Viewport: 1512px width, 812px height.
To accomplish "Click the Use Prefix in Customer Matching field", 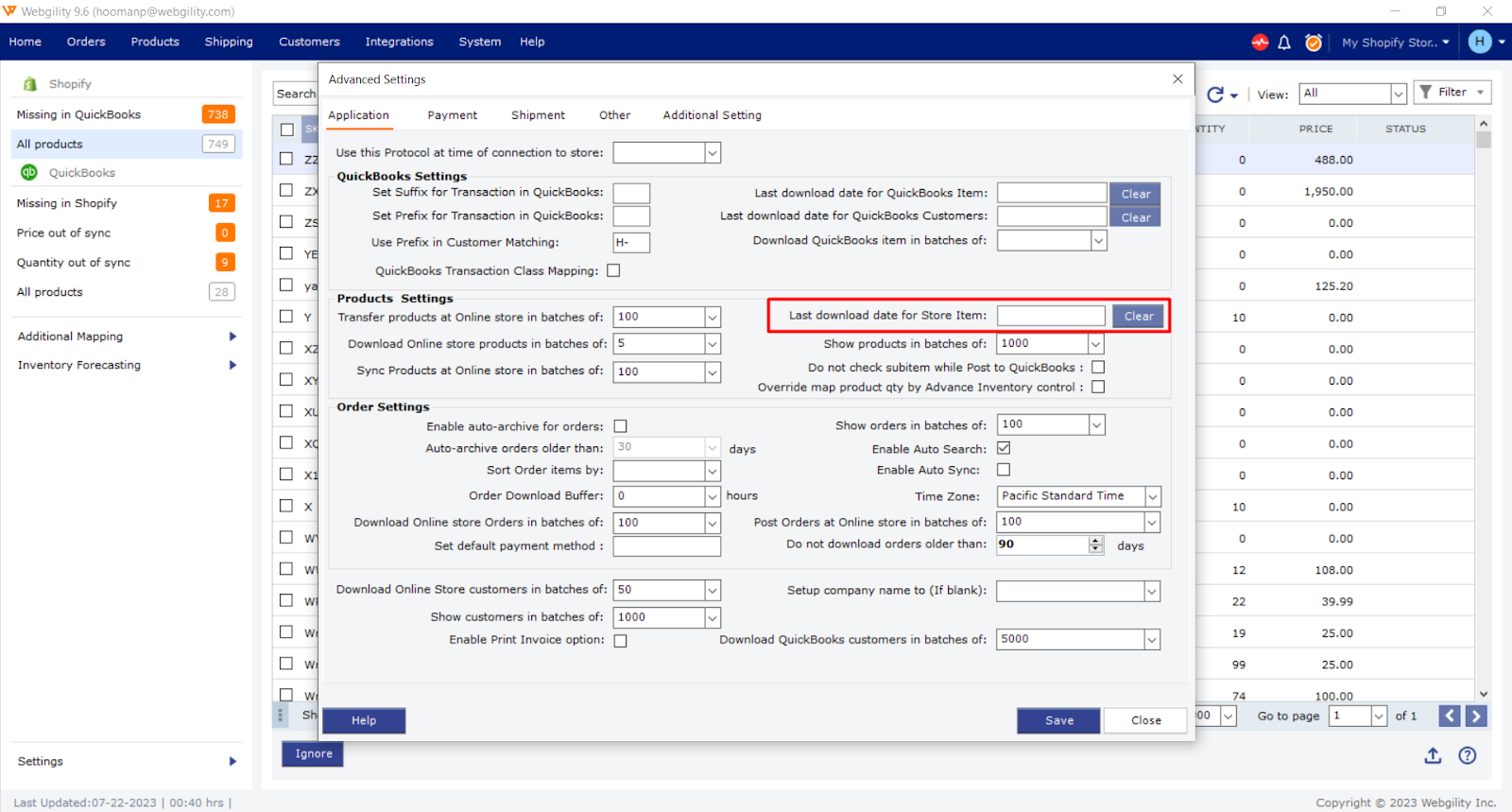I will (x=631, y=242).
